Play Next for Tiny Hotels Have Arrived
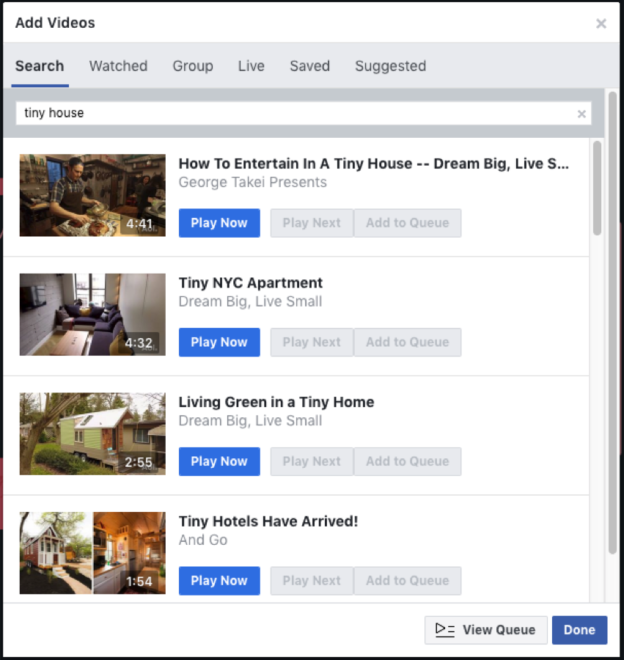624x660 pixels. coord(312,581)
